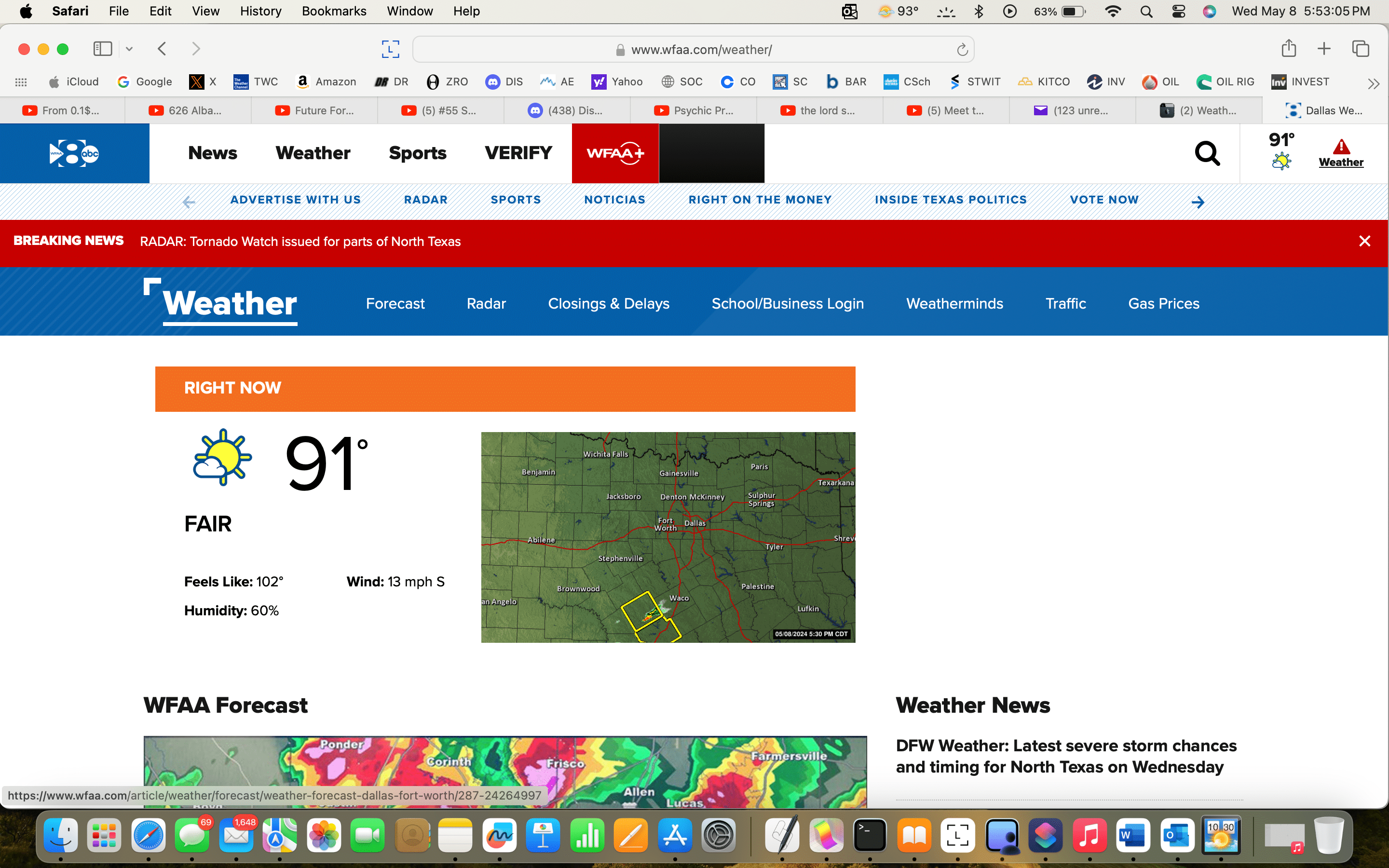Click the North Texas radar map thumbnail
1389x868 pixels.
(668, 537)
